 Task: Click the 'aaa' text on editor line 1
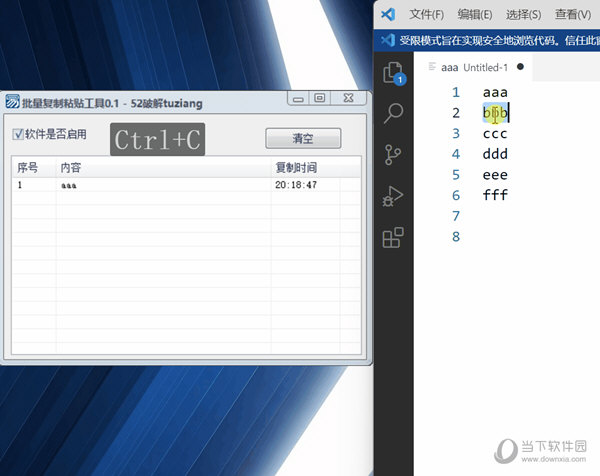(x=495, y=93)
